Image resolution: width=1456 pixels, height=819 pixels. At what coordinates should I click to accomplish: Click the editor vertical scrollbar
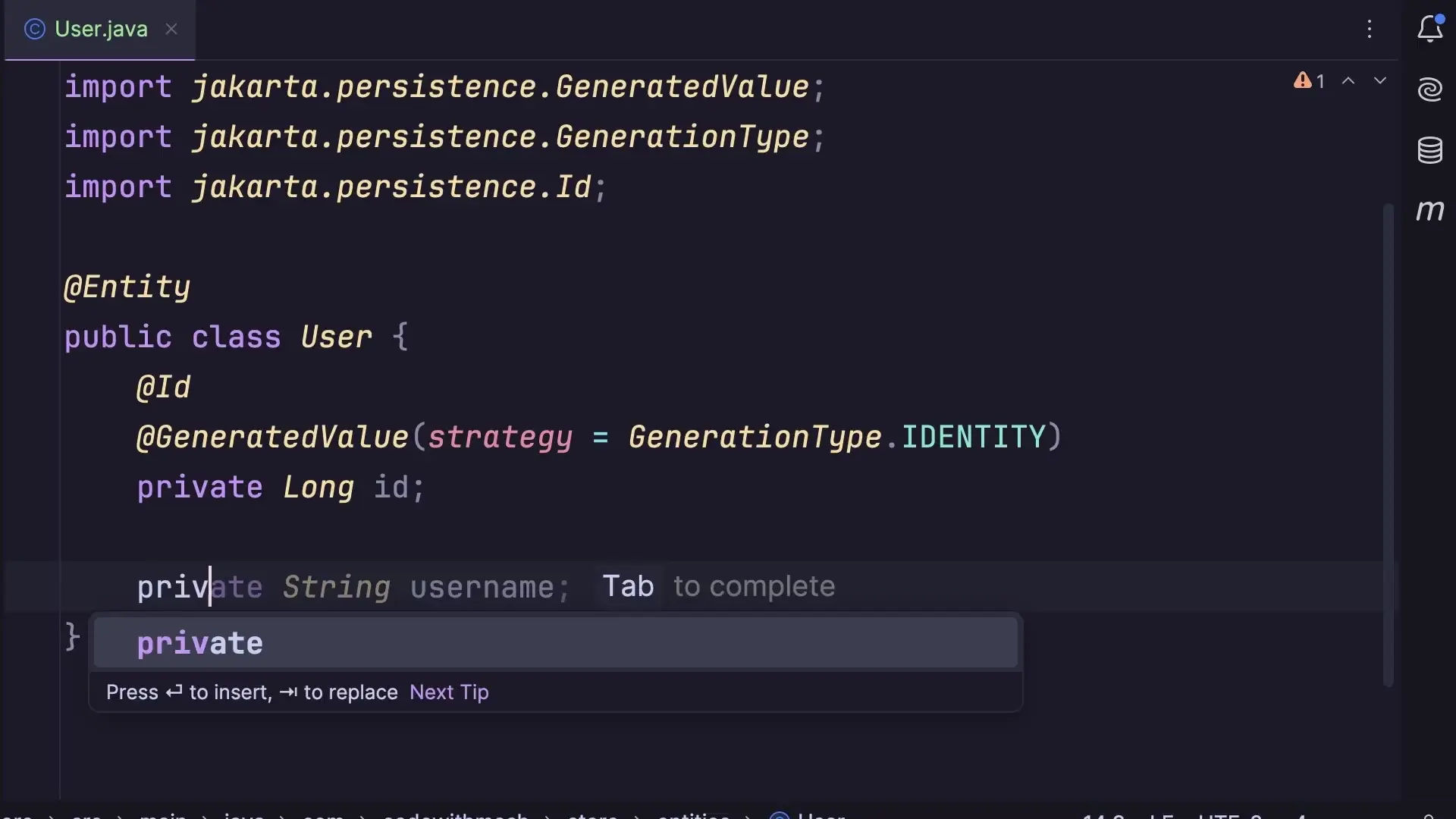[x=1389, y=444]
